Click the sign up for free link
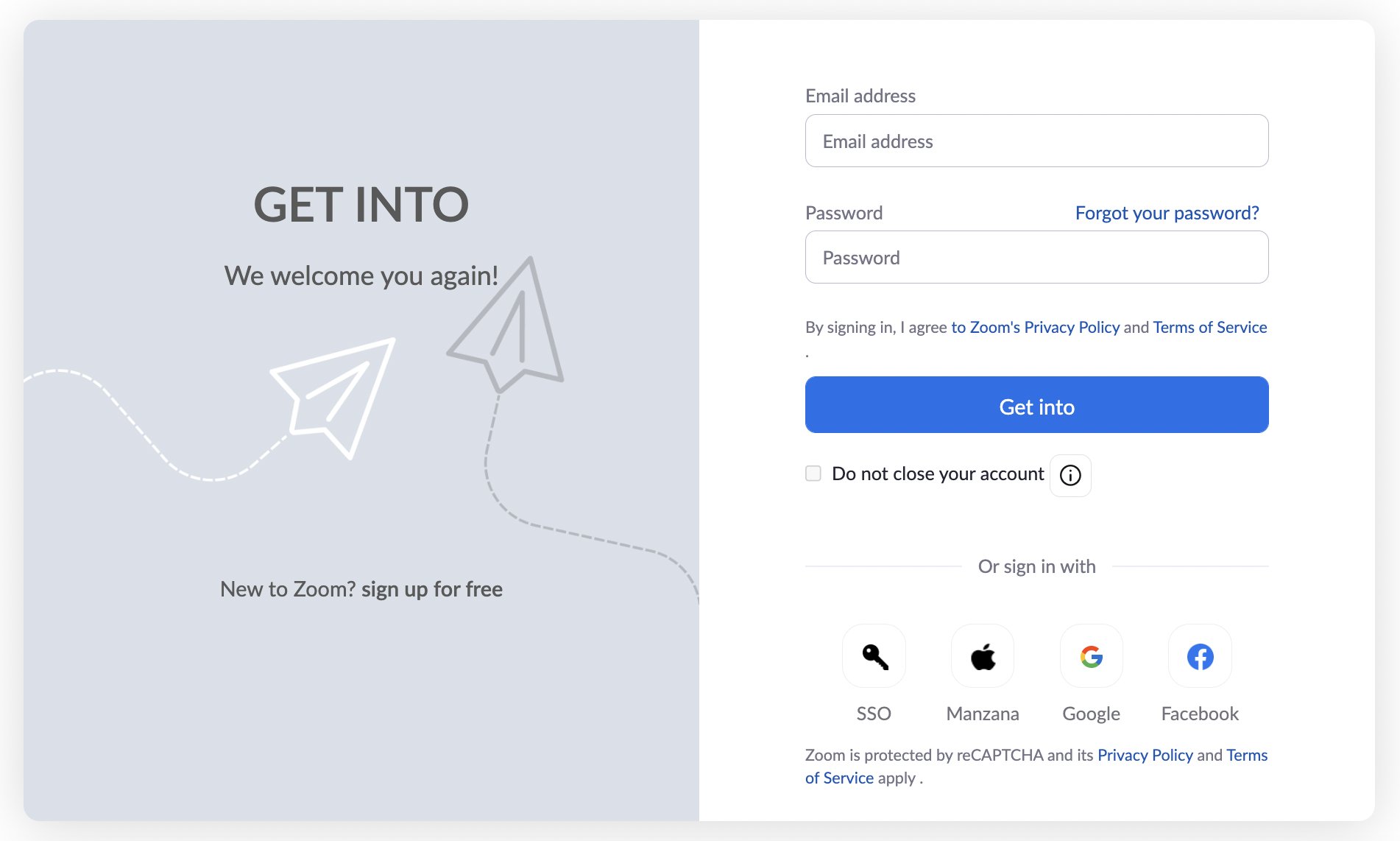Image resolution: width=1400 pixels, height=841 pixels. [x=432, y=589]
